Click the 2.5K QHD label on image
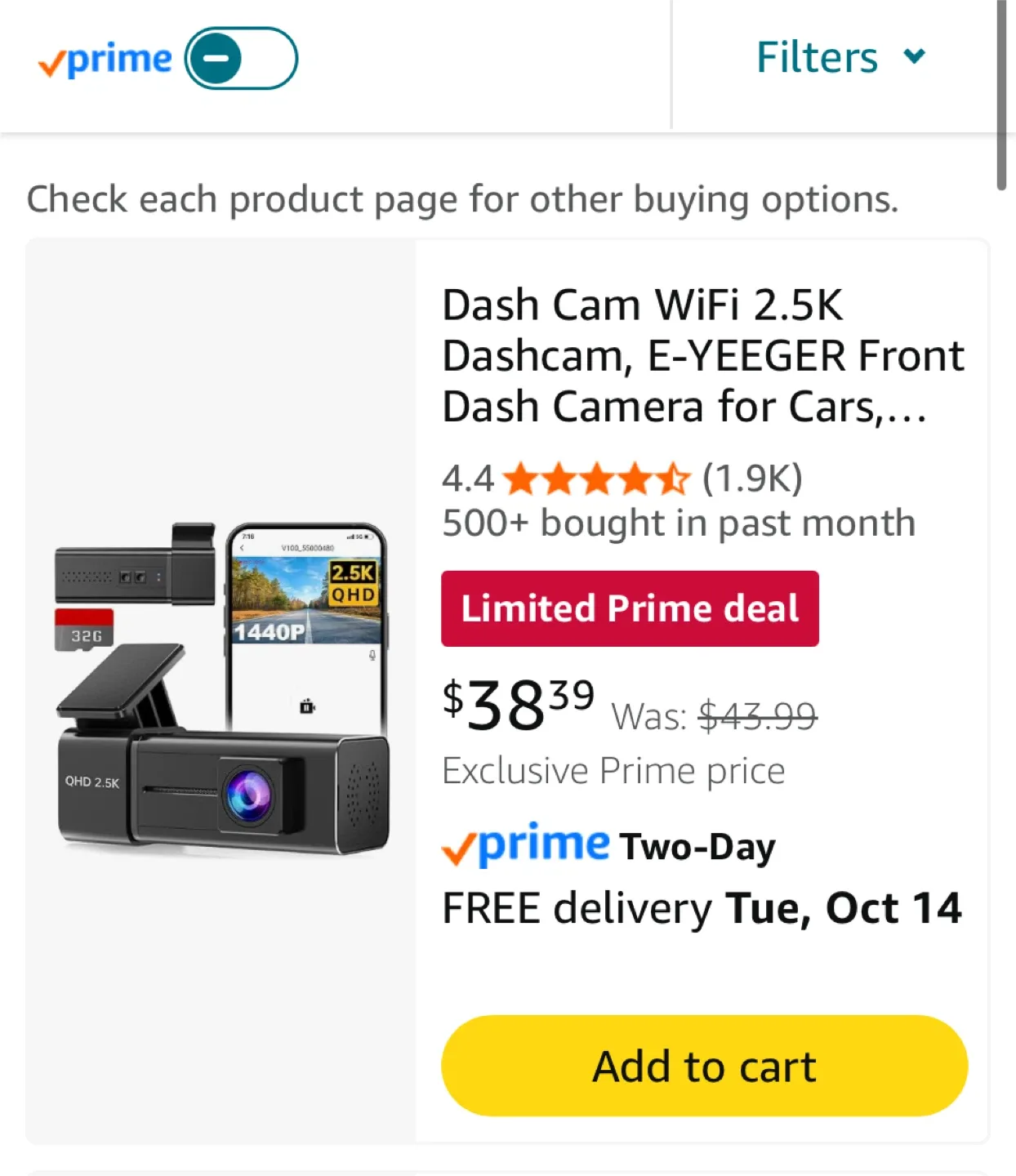The image size is (1016, 1176). 353,583
